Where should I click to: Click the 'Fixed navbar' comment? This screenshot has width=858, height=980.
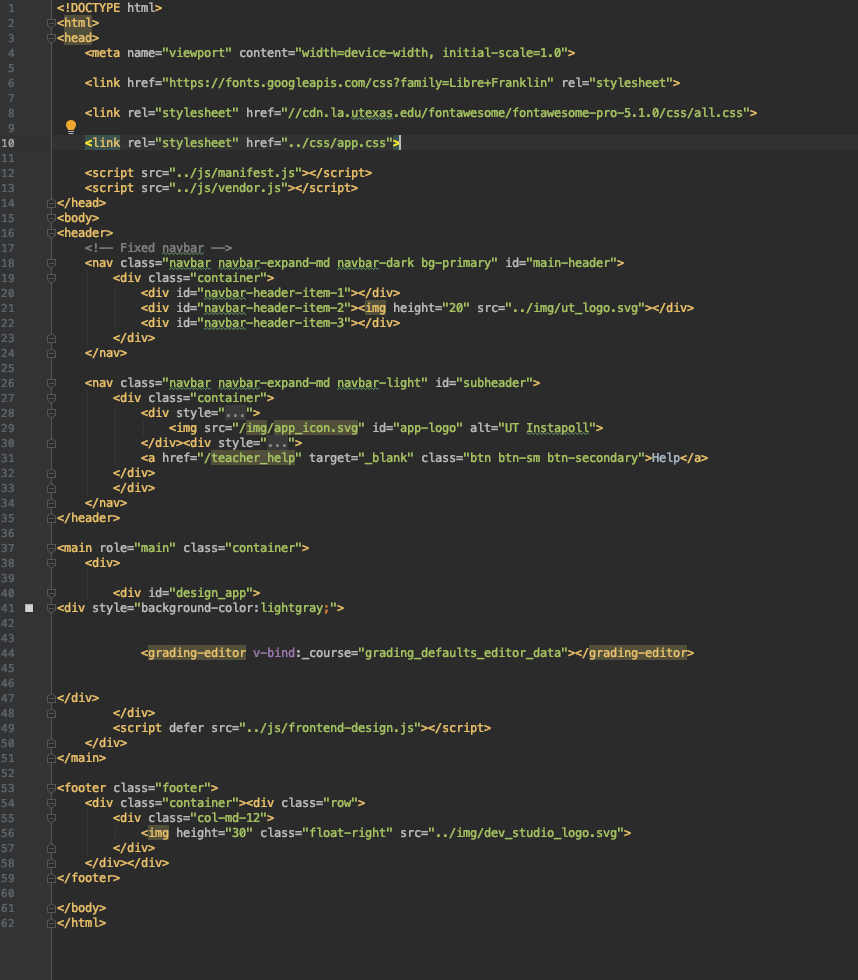click(x=159, y=248)
